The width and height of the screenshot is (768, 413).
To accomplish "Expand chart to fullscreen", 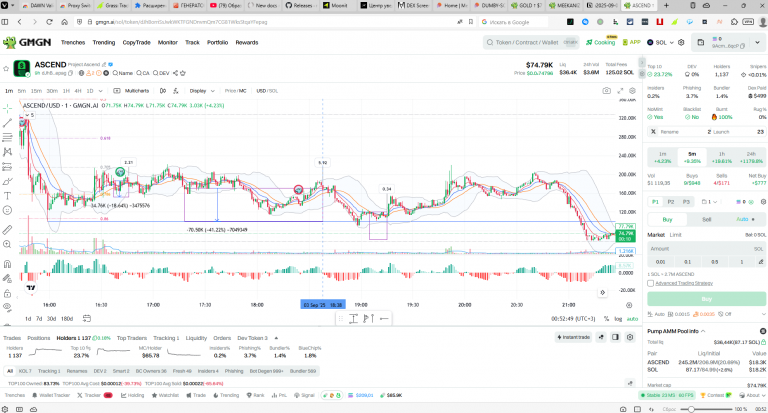I will click(x=620, y=91).
